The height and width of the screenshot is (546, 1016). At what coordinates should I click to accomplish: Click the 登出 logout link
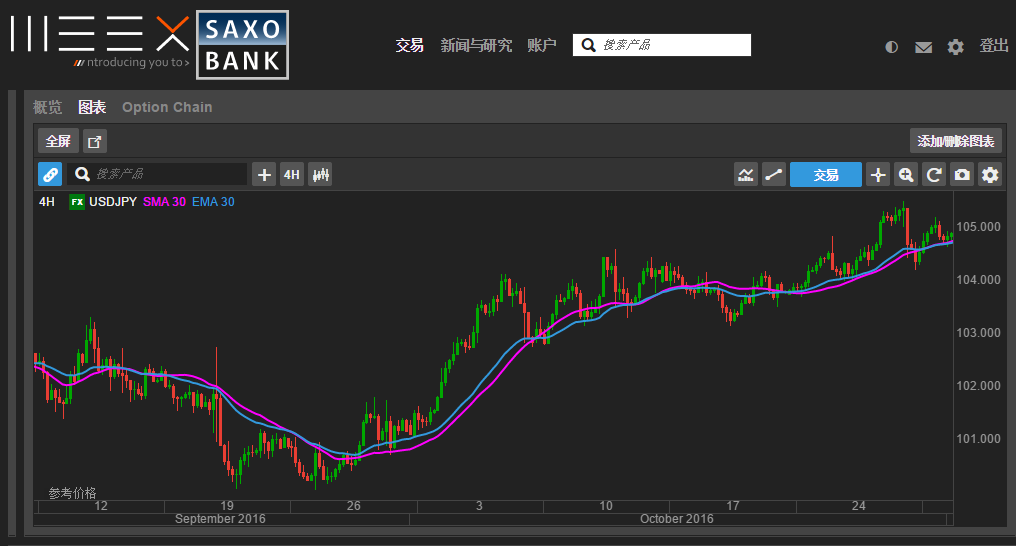coord(994,45)
